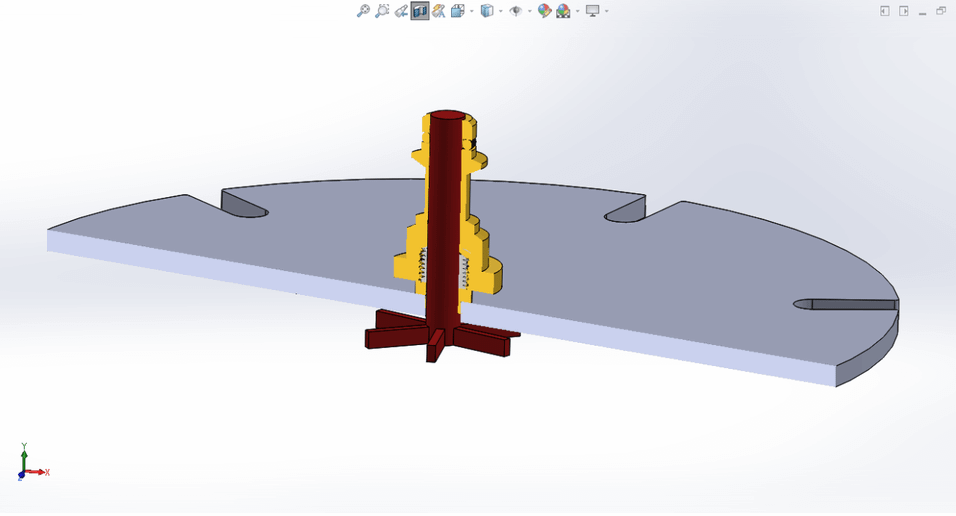The width and height of the screenshot is (956, 516).
Task: Click the View Orientation cube icon
Action: coord(458,11)
